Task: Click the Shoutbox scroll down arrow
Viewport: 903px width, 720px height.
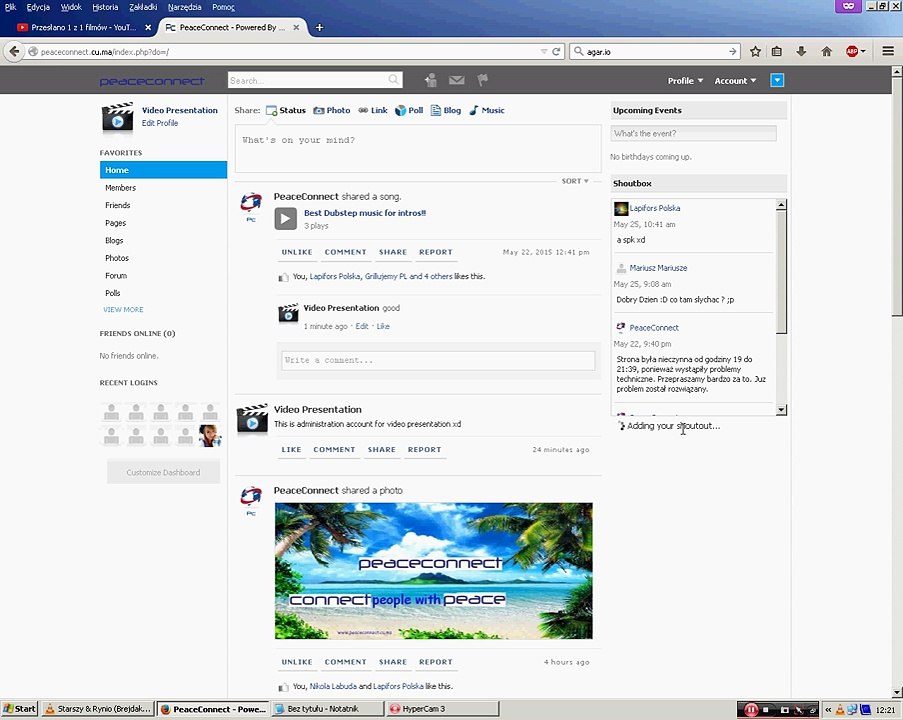Action: (x=781, y=410)
